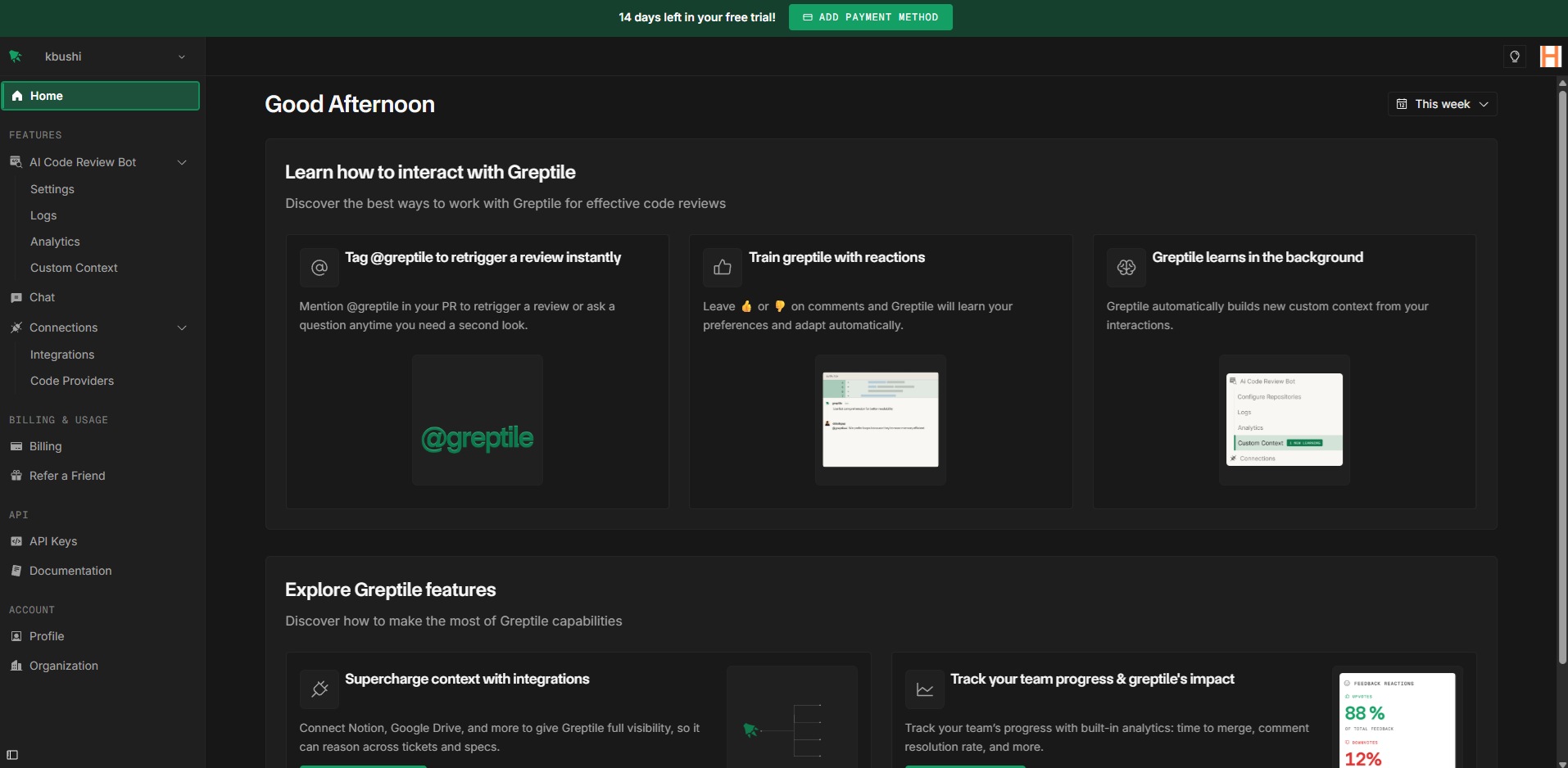The image size is (1568, 768).
Task: Click the @greptile preview image
Action: [x=478, y=420]
